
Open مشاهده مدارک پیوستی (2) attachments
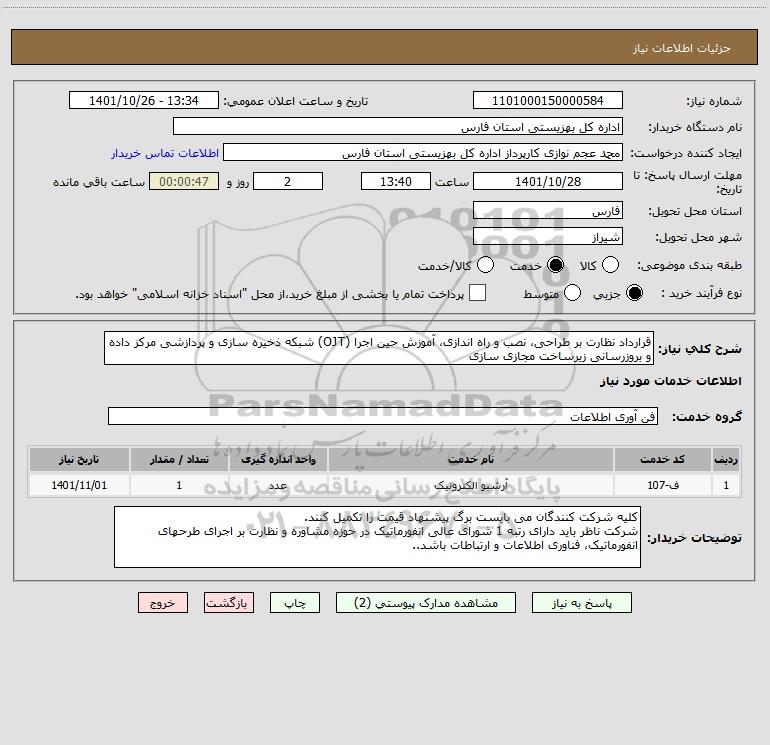point(426,603)
